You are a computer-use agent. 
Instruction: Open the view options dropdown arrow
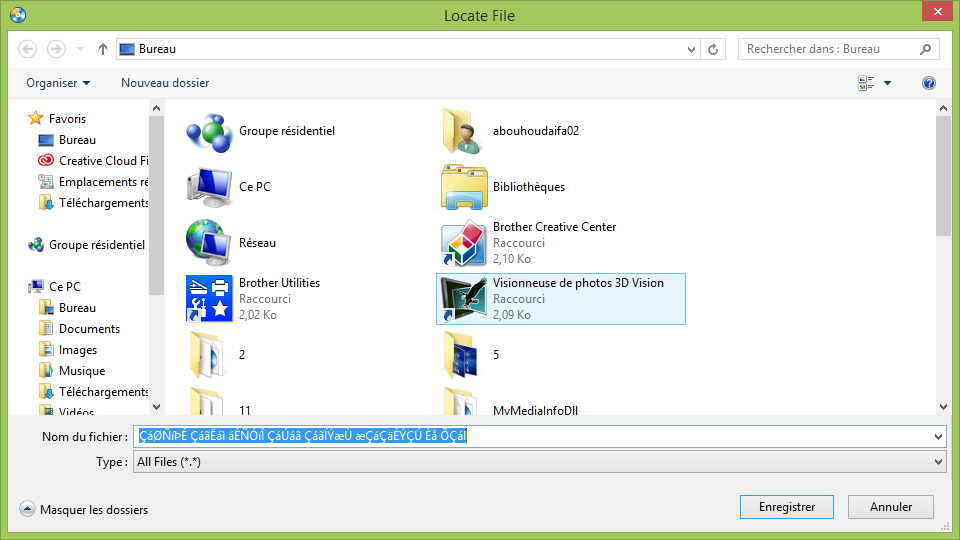tap(887, 83)
